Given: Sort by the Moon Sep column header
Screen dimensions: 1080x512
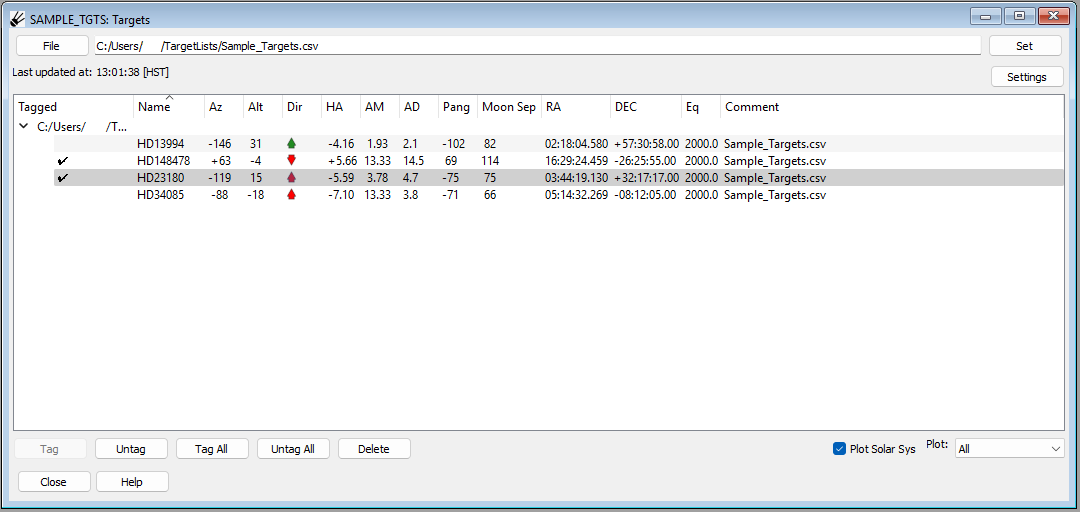Looking at the screenshot, I should 509,107.
